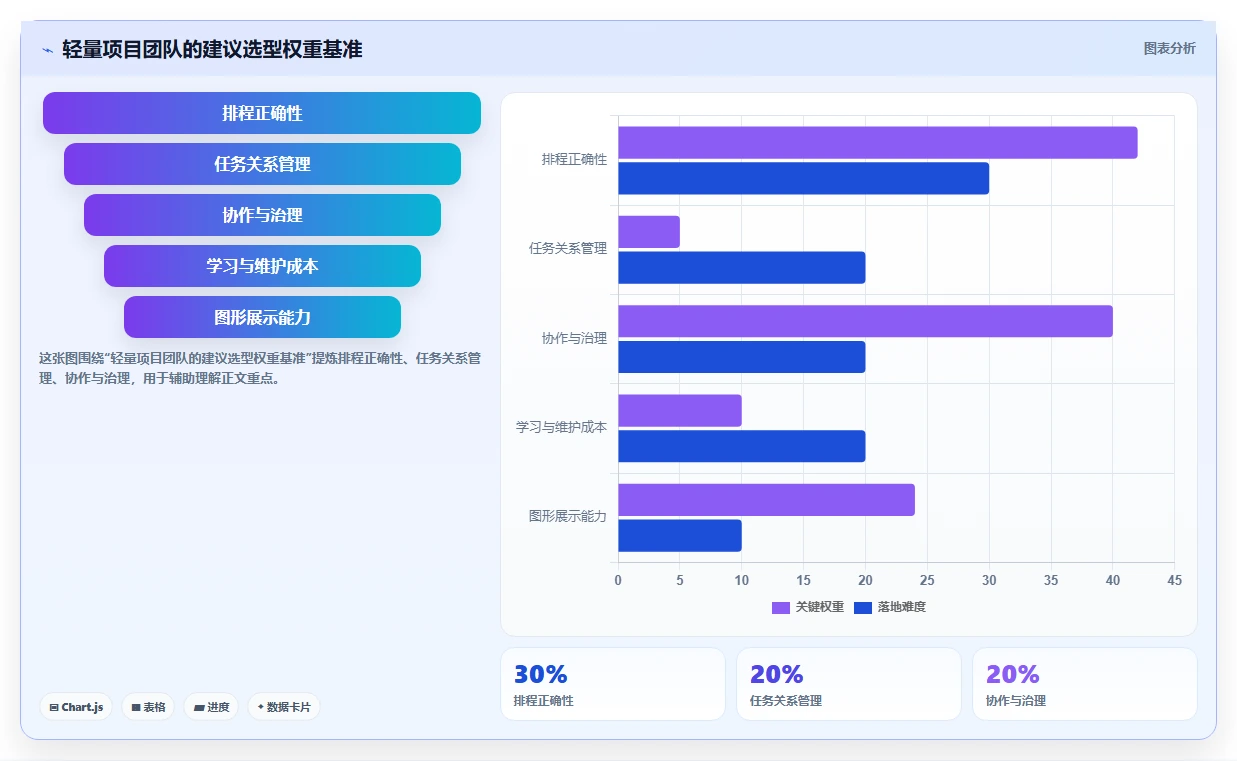
Task: Click blue 落地难度 bar for 协作与治理
Action: pos(741,357)
